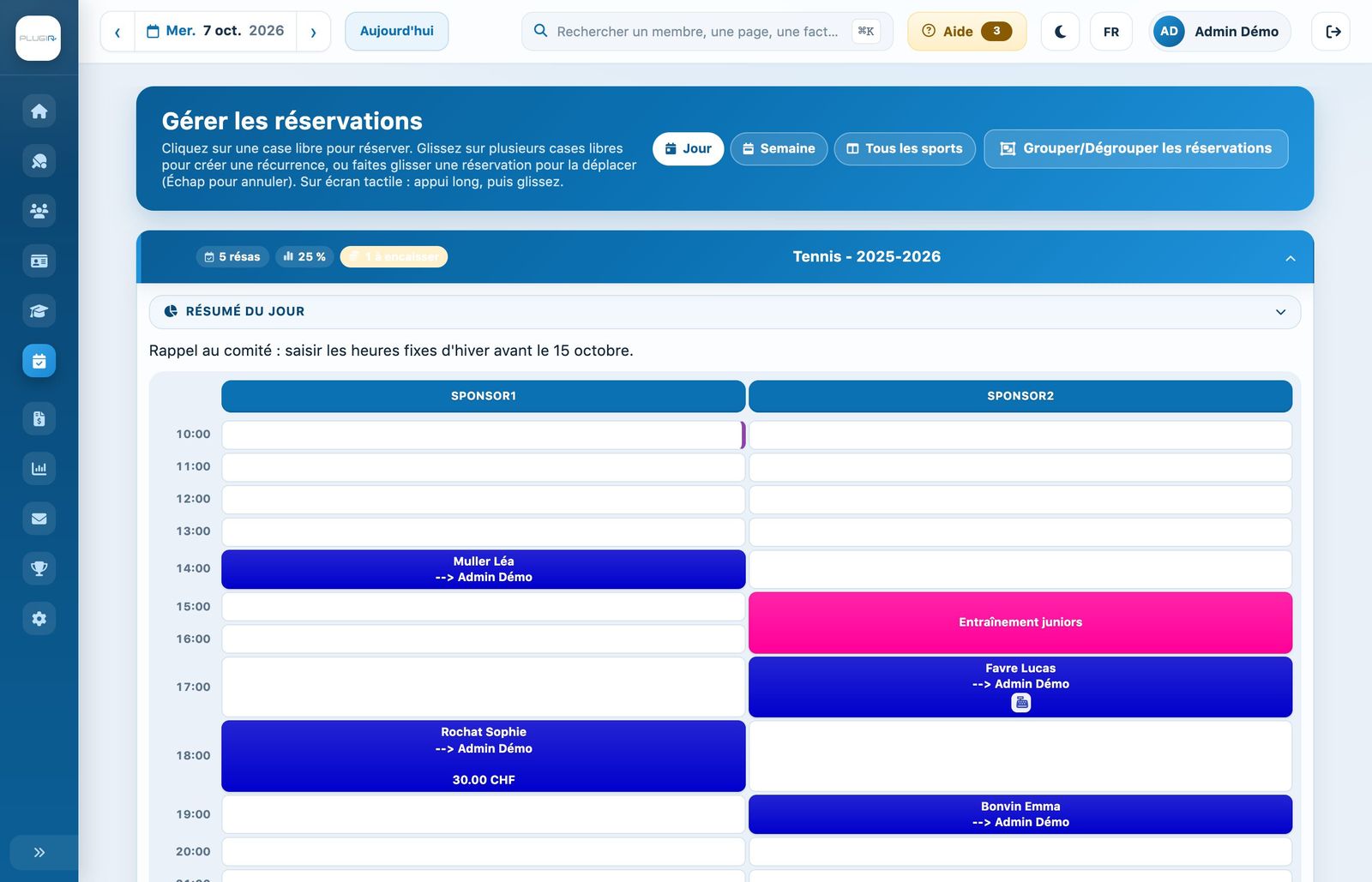This screenshot has height=882, width=1372.
Task: Jump to today with Aujourd'hui button
Action: [x=396, y=31]
